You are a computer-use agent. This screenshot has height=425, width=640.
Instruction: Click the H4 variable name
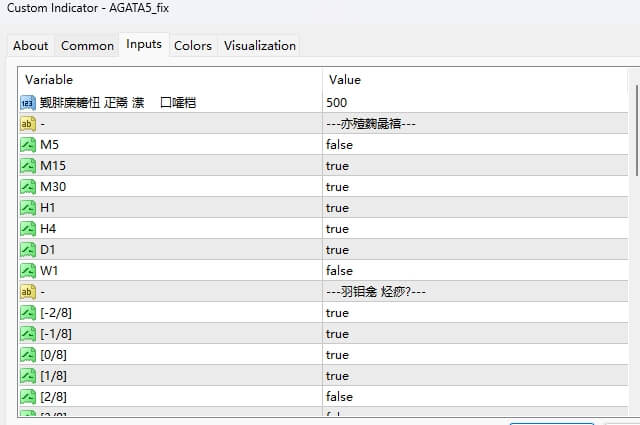48,229
